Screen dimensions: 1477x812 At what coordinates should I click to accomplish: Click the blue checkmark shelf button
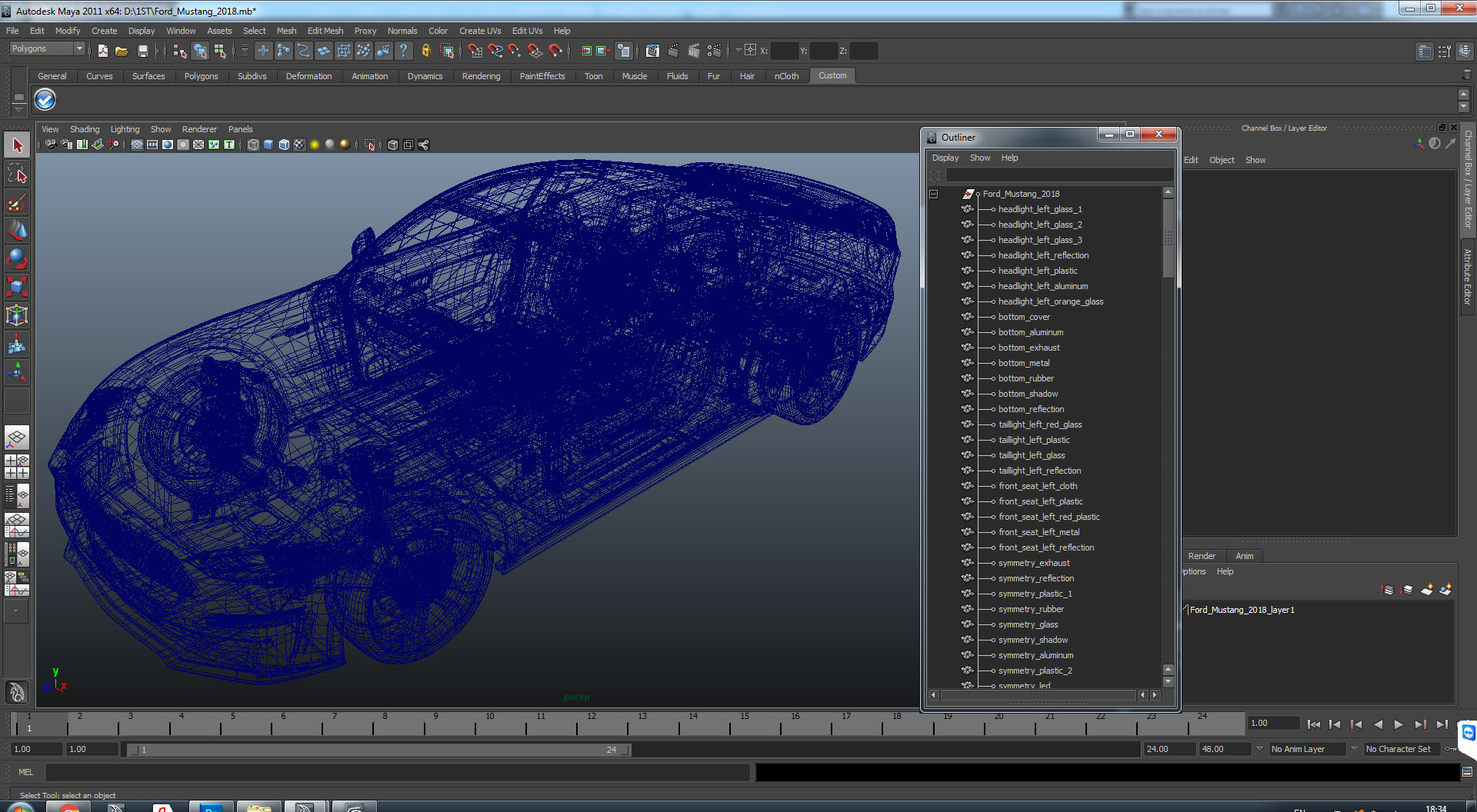pos(45,99)
